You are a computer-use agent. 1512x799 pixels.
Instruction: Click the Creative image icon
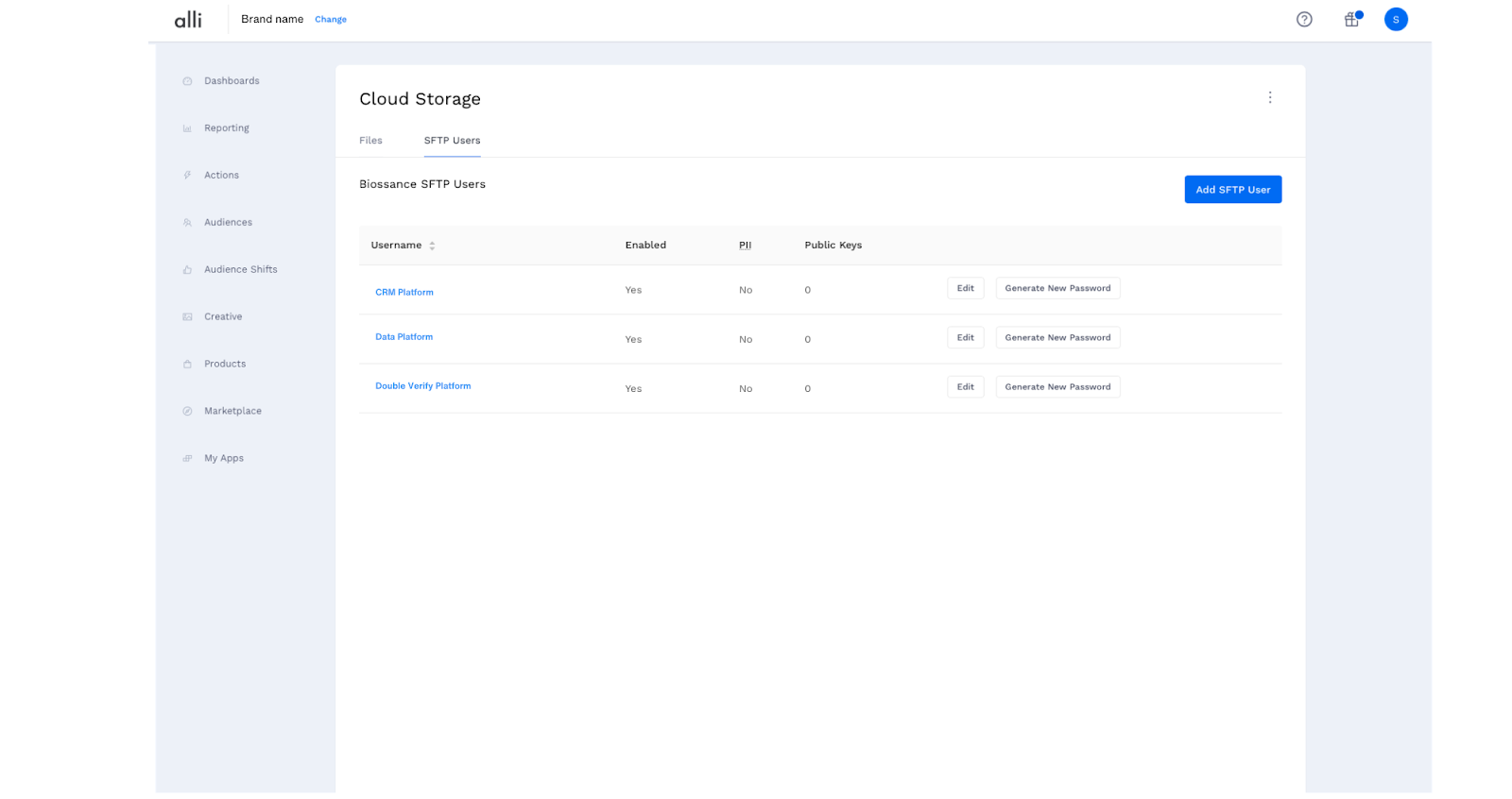187,317
